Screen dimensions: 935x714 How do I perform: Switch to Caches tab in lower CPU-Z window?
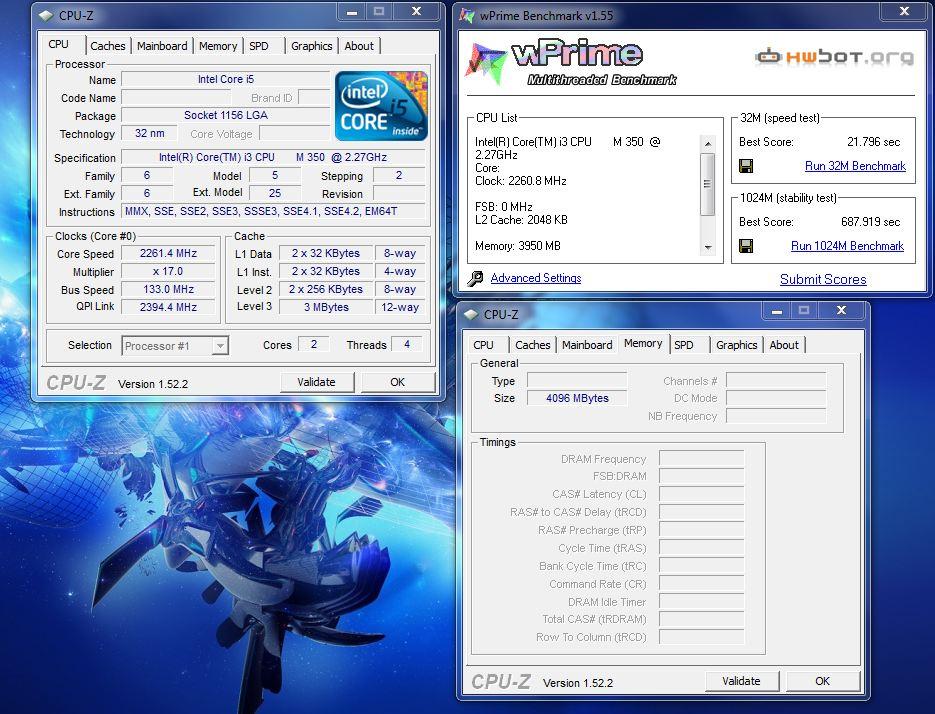[x=532, y=345]
